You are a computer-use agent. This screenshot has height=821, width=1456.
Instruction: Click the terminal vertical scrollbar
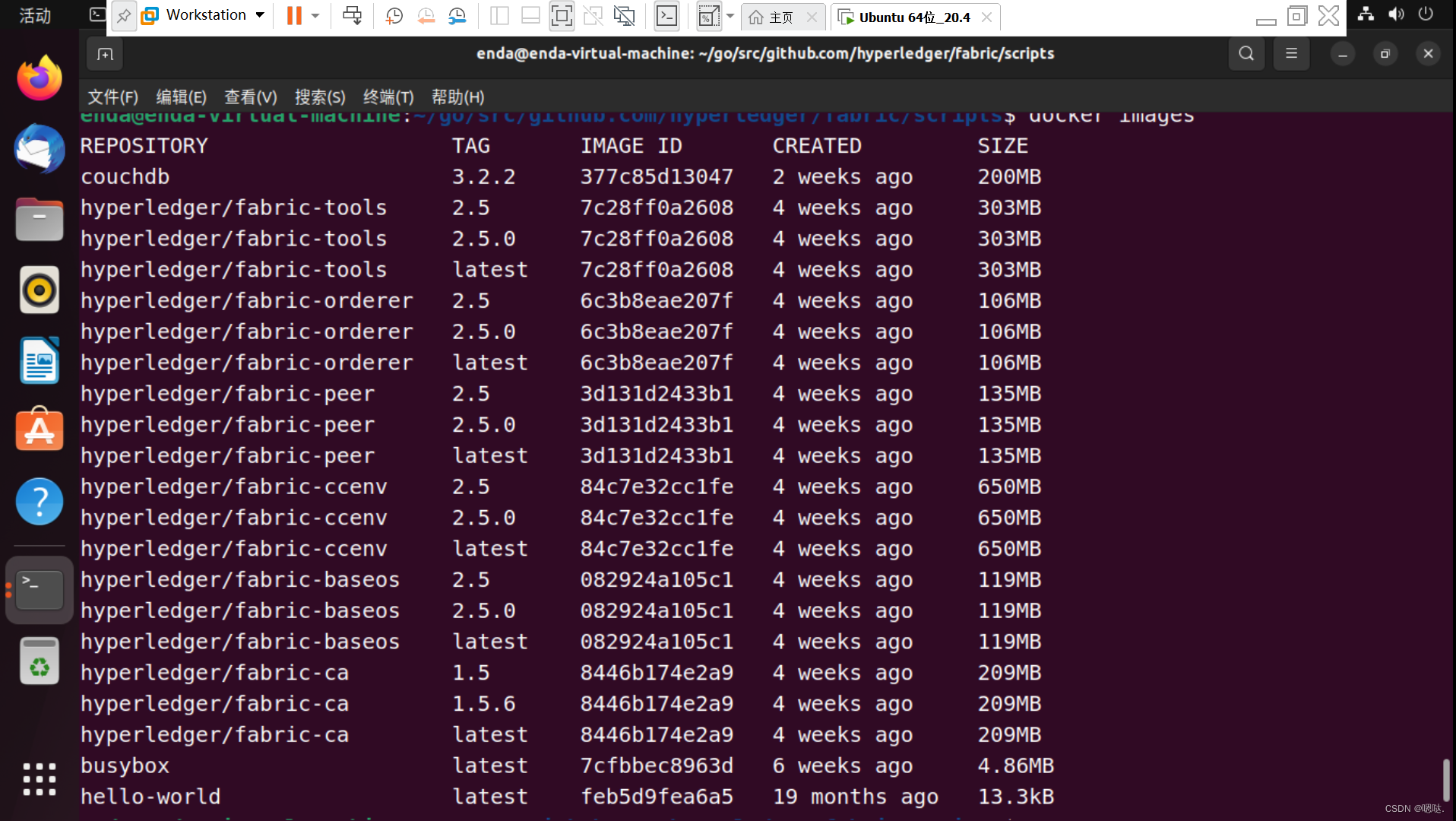point(1446,780)
